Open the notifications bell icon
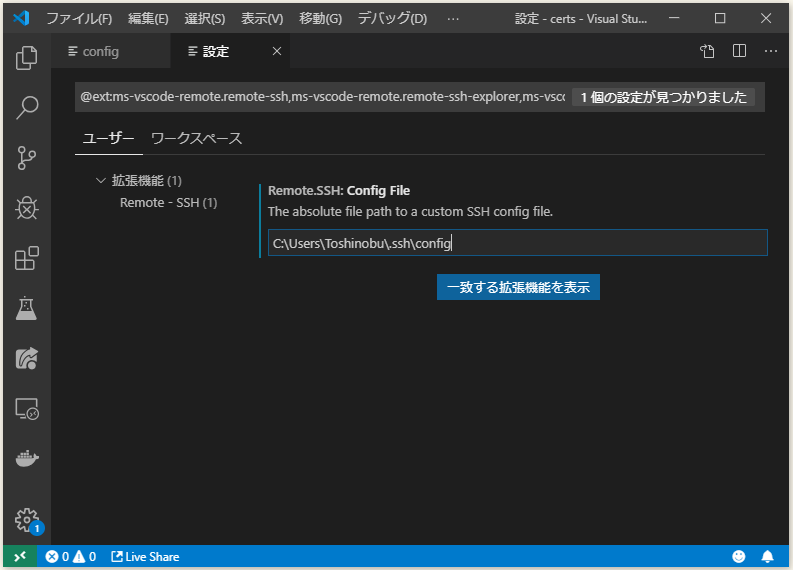793x570 pixels. tap(767, 557)
